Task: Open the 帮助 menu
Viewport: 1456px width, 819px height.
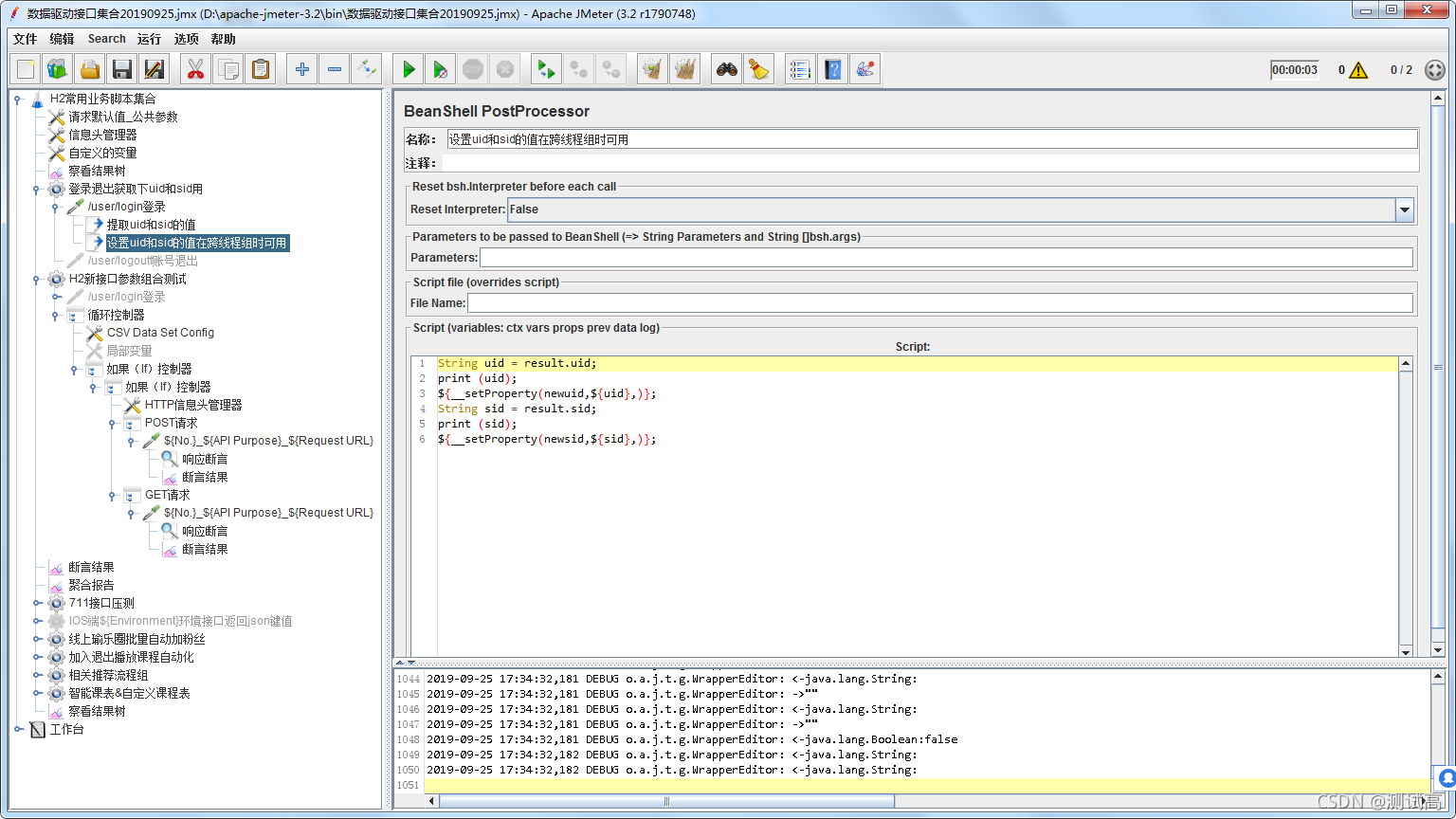Action: tap(223, 39)
